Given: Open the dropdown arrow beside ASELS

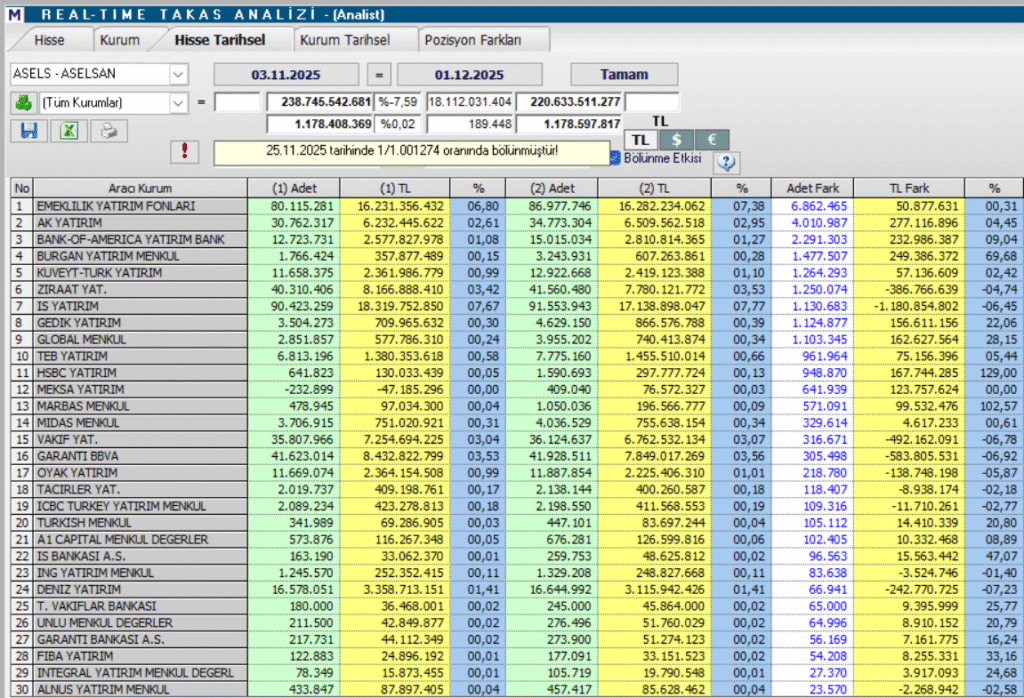Looking at the screenshot, I should click(178, 74).
